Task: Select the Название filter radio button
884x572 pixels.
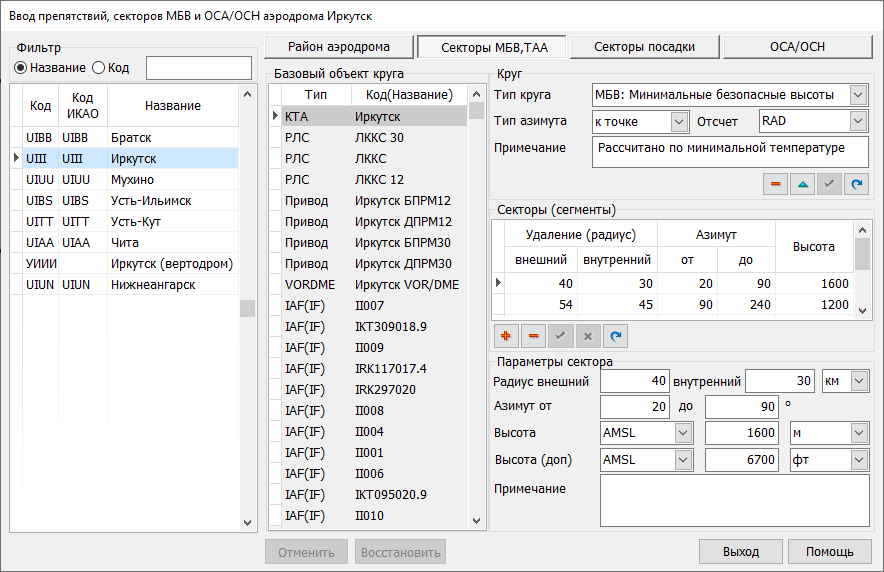Action: click(20, 68)
